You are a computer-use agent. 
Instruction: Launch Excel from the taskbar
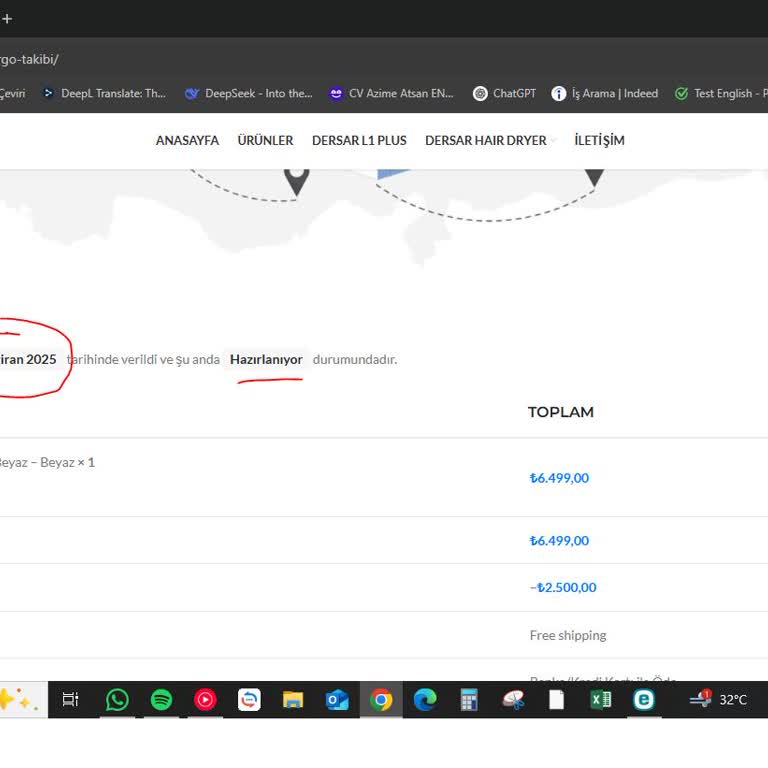pyautogui.click(x=601, y=700)
